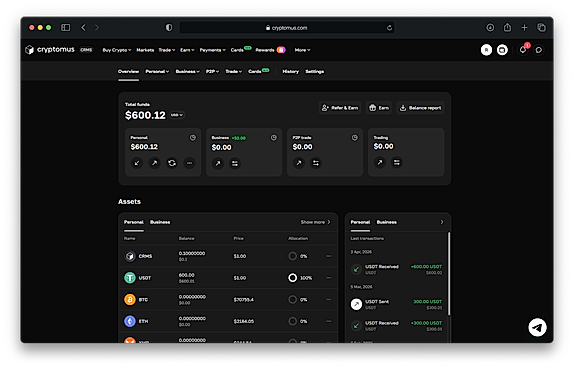This screenshot has height=368, width=574.
Task: Open the History tab
Action: (x=290, y=71)
